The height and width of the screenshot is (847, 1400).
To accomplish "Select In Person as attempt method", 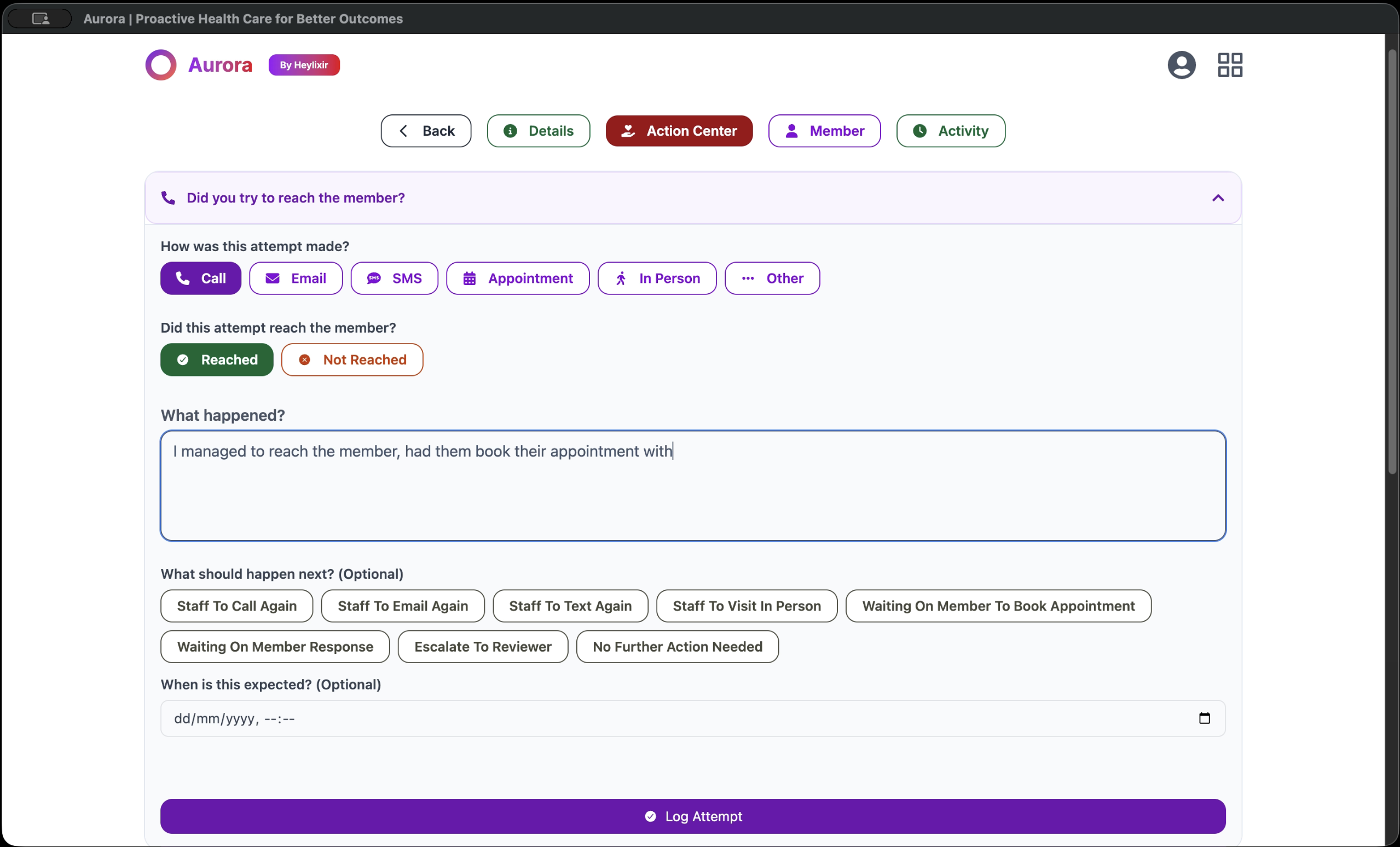I will 657,279.
